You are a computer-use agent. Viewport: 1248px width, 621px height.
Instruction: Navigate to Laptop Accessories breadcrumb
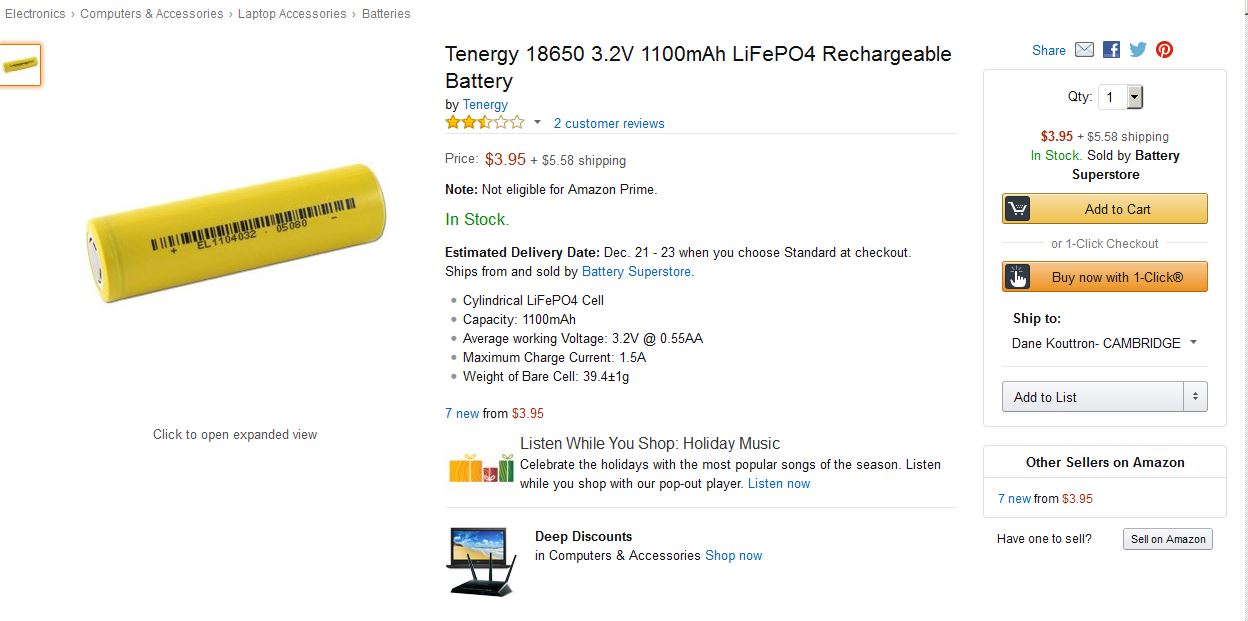292,14
